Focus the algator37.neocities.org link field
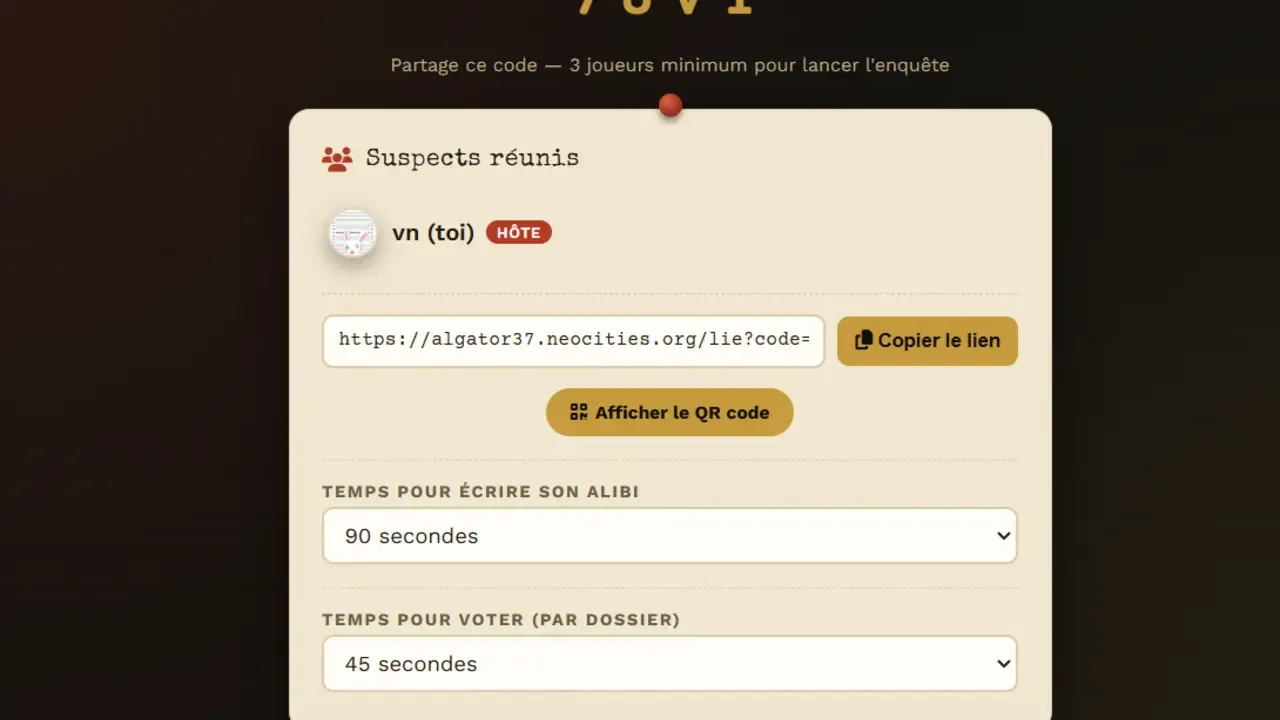1280x720 pixels. click(573, 341)
